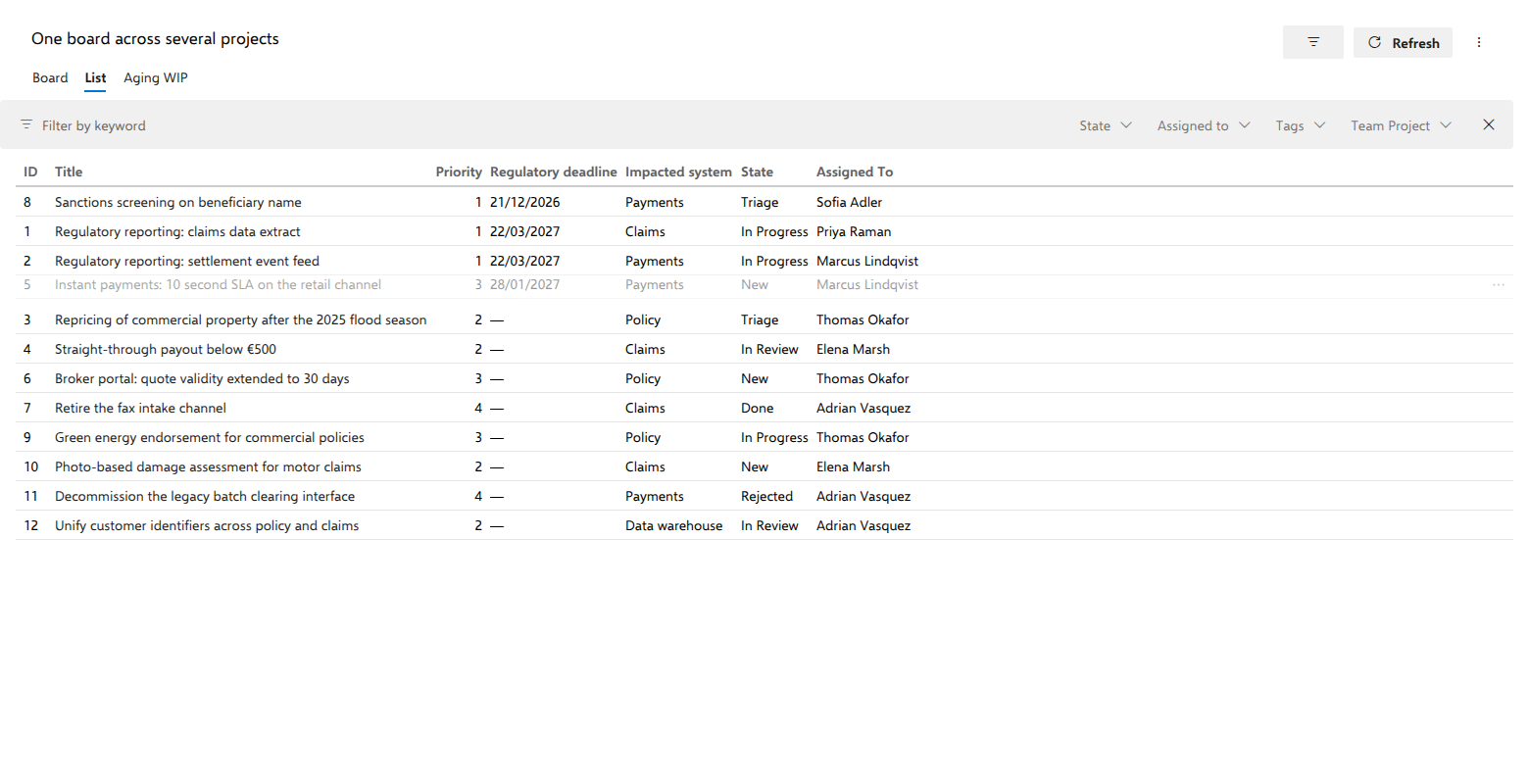Click the 'Data warehouse' impacted system cell

673,525
